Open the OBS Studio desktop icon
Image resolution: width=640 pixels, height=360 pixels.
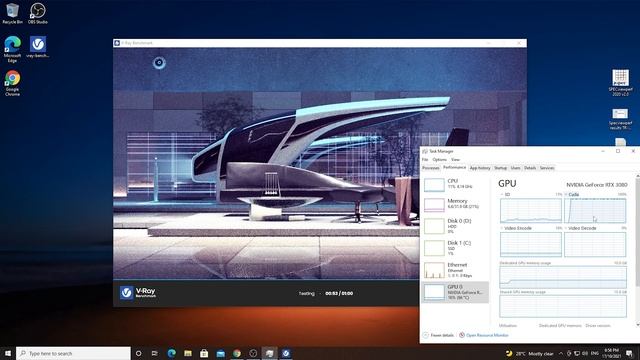coord(38,13)
